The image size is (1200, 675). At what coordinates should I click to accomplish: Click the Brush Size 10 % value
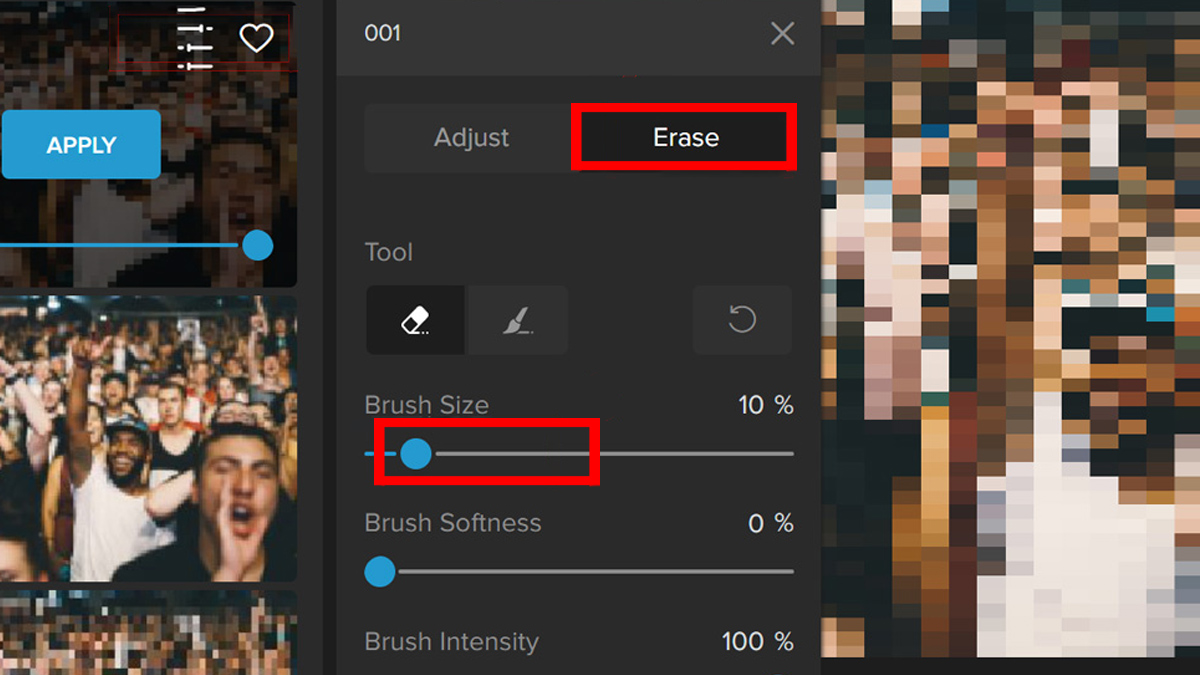(765, 405)
